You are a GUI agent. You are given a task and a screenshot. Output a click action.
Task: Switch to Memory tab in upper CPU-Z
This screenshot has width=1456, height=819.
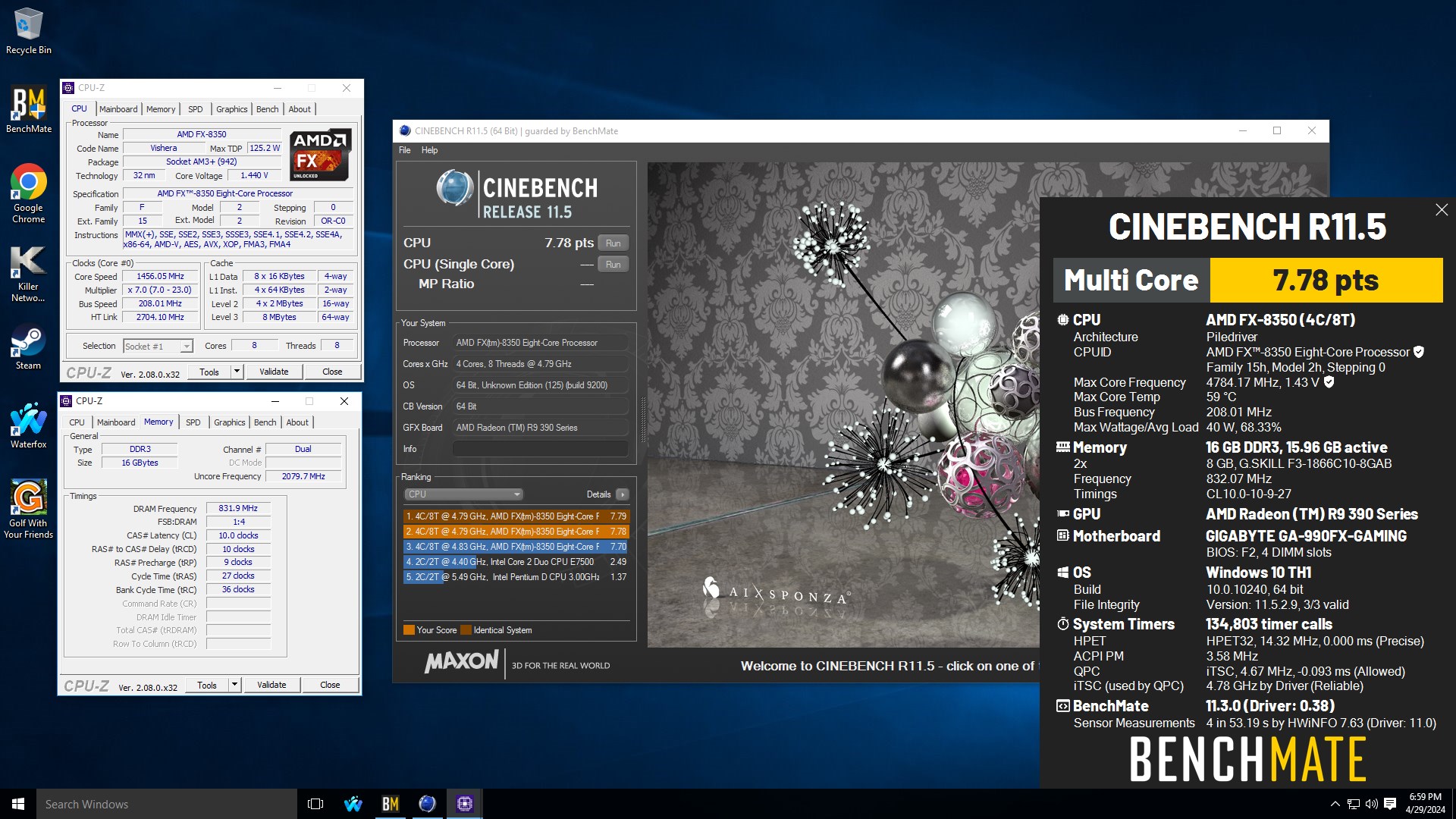tap(161, 109)
